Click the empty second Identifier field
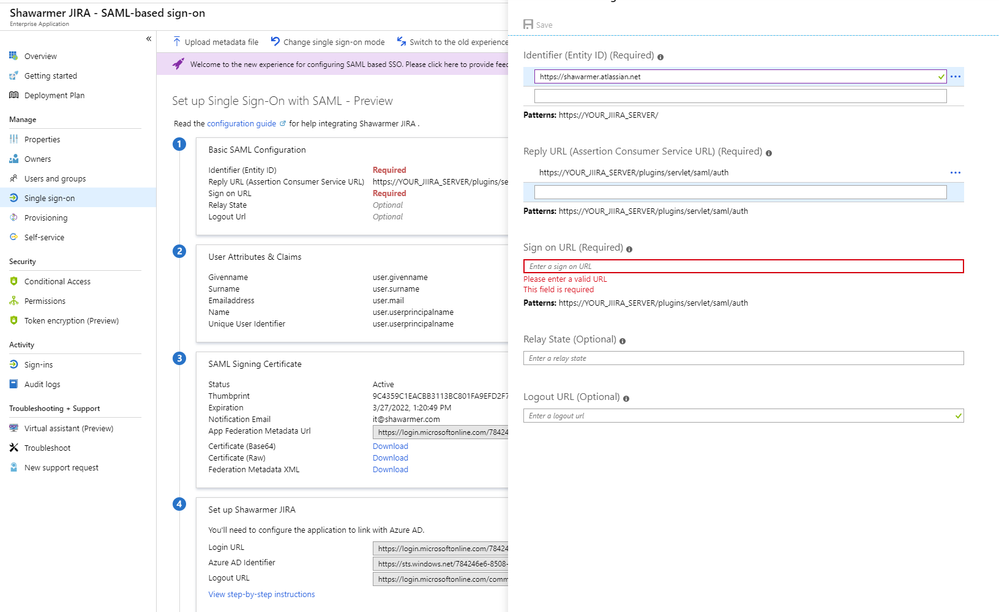This screenshot has width=999, height=612. [x=740, y=96]
